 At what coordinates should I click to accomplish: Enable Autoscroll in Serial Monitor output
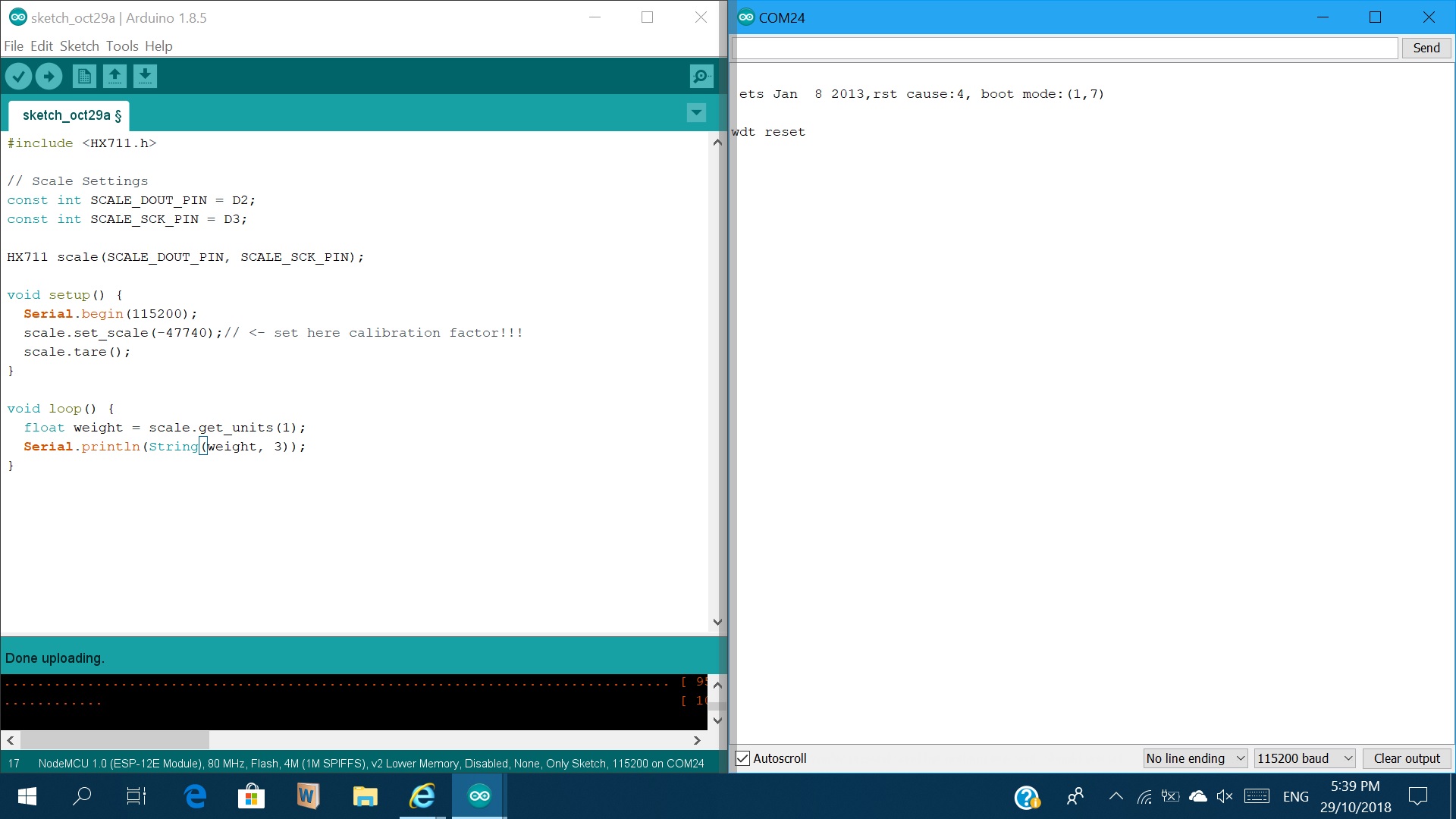tap(744, 757)
